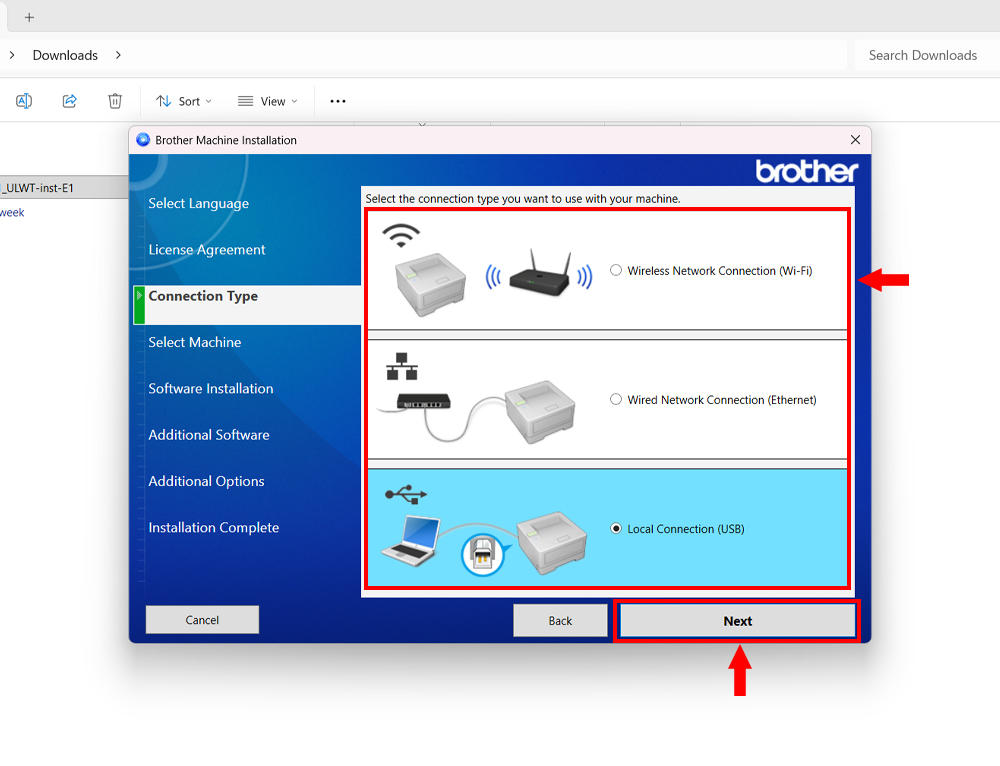The height and width of the screenshot is (766, 1000).
Task: Click the Installation Complete step
Action: (x=214, y=527)
